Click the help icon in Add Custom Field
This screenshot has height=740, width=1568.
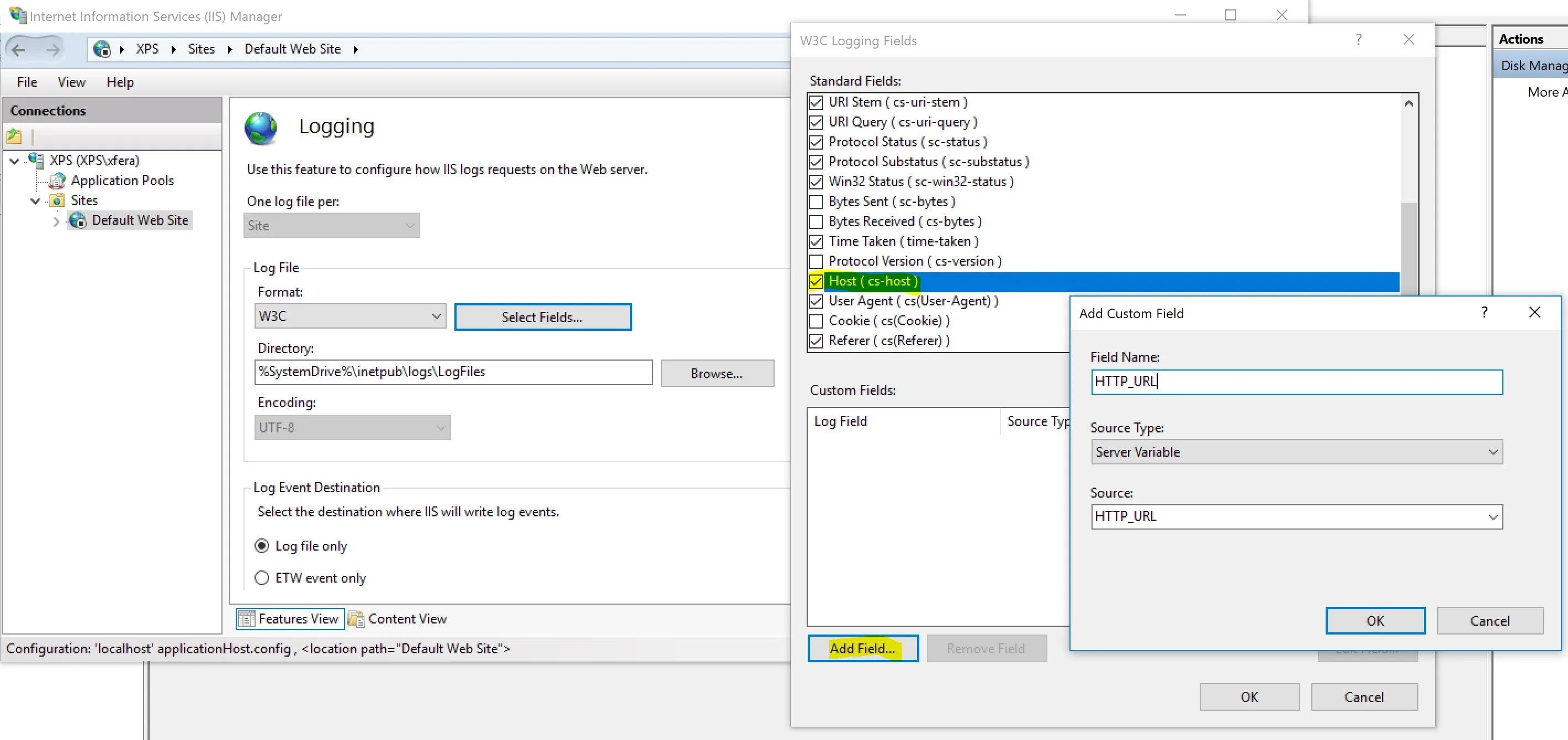click(1484, 313)
